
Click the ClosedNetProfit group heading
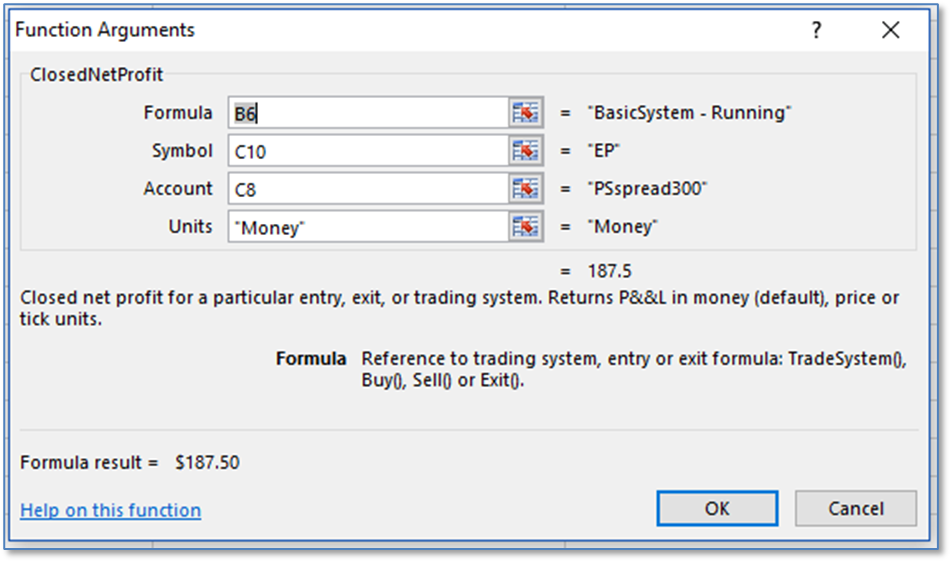97,74
